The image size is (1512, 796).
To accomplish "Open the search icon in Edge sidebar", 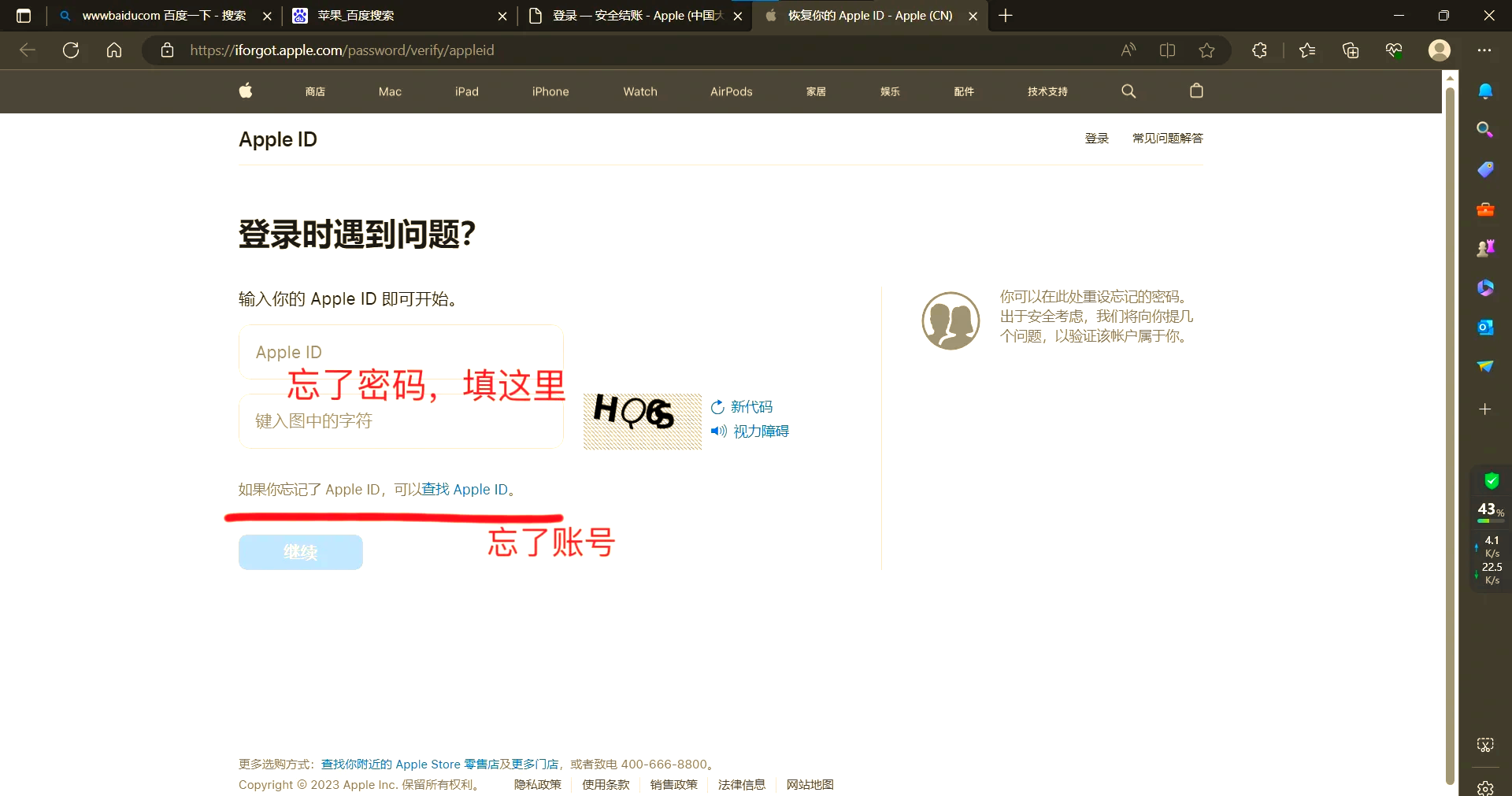I will [x=1486, y=130].
